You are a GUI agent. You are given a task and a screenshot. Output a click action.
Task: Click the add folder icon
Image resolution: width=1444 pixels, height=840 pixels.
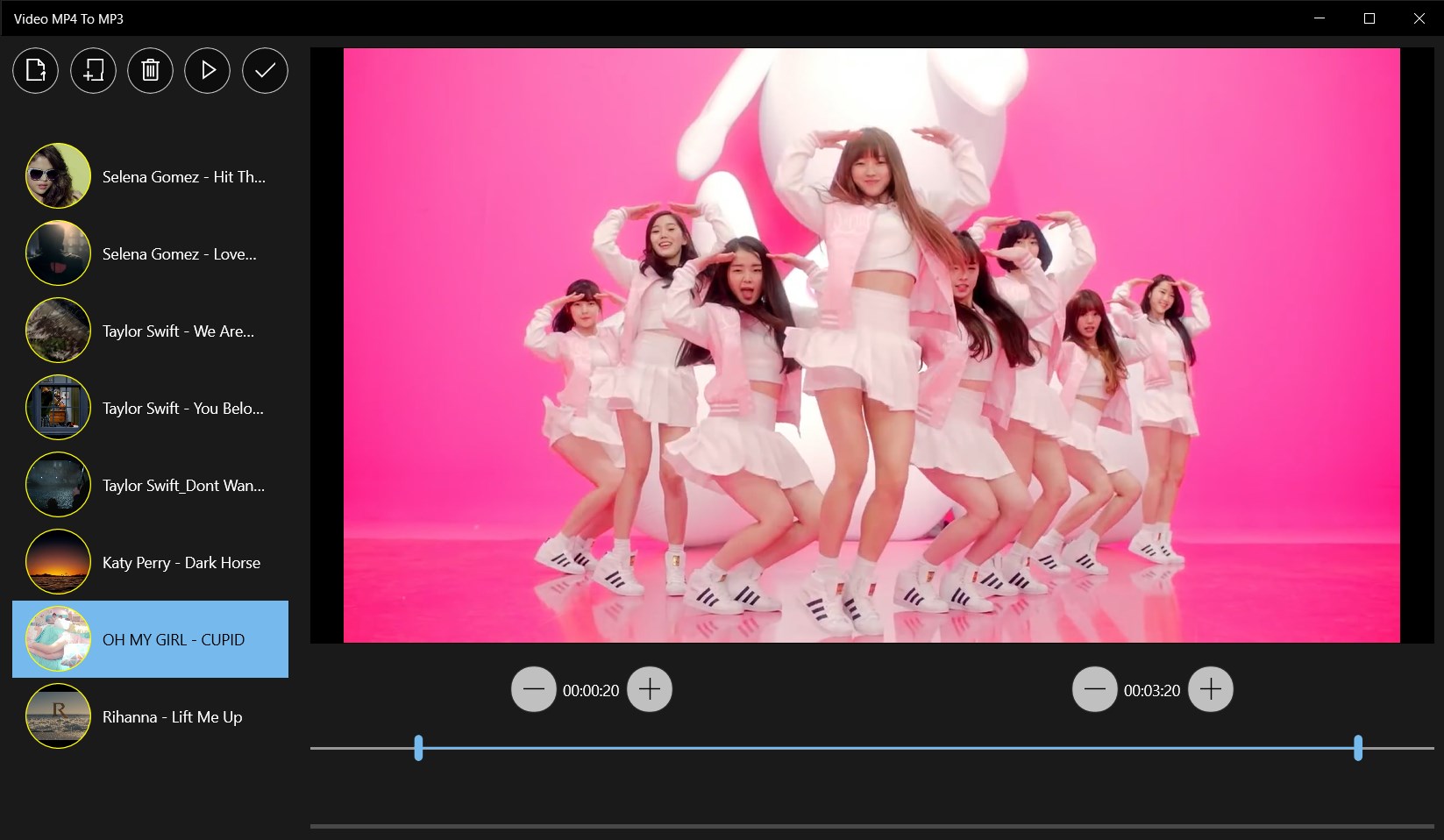point(93,70)
